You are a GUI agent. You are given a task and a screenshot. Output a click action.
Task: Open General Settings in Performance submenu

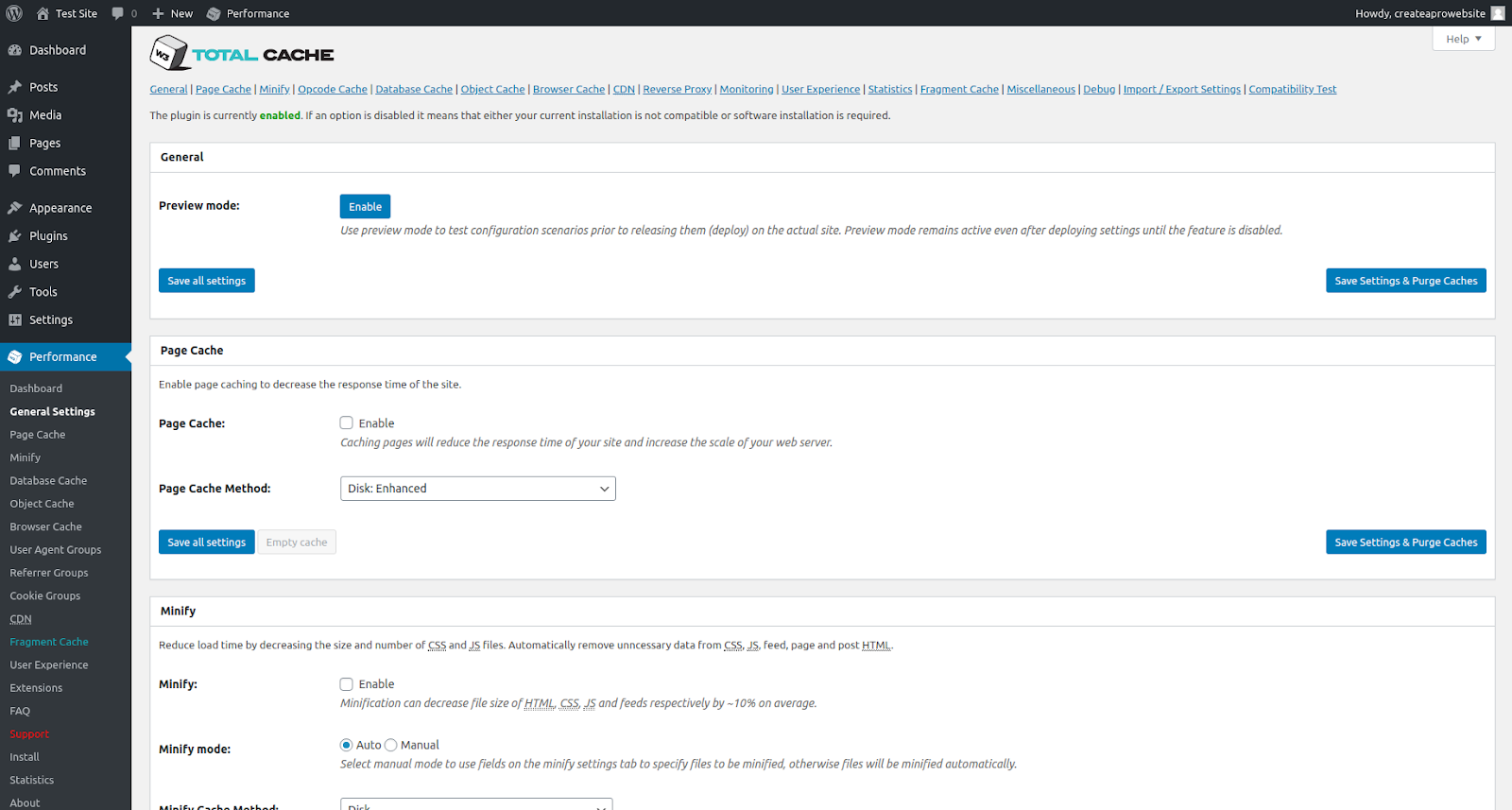click(x=53, y=412)
